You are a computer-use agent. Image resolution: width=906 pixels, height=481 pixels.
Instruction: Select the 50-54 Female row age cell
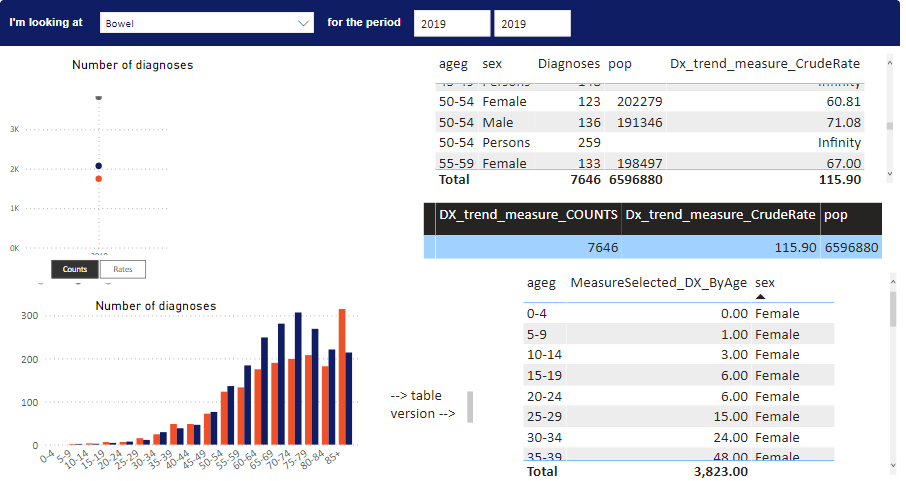456,102
